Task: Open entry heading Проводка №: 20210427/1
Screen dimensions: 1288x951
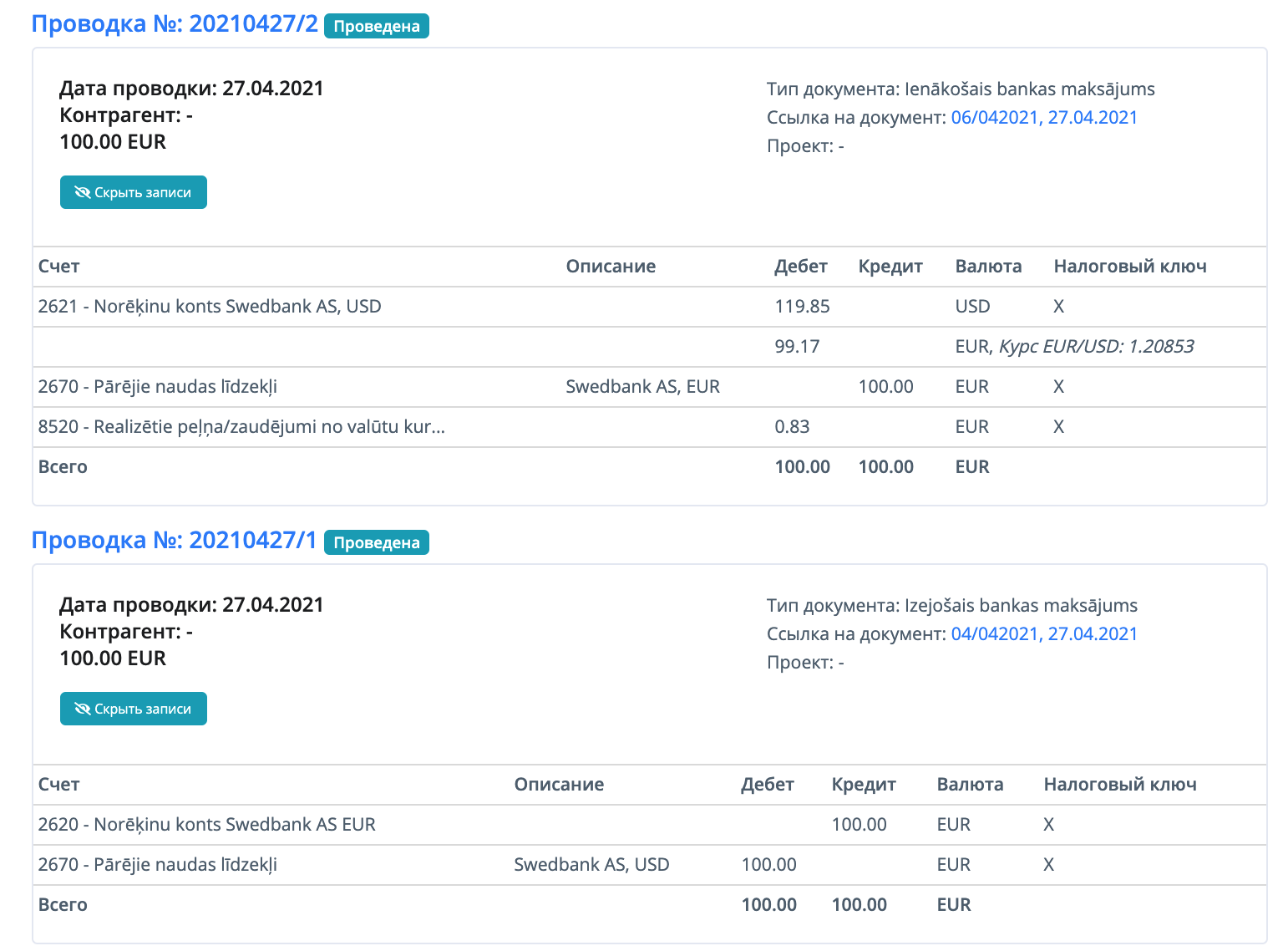Action: [x=174, y=541]
